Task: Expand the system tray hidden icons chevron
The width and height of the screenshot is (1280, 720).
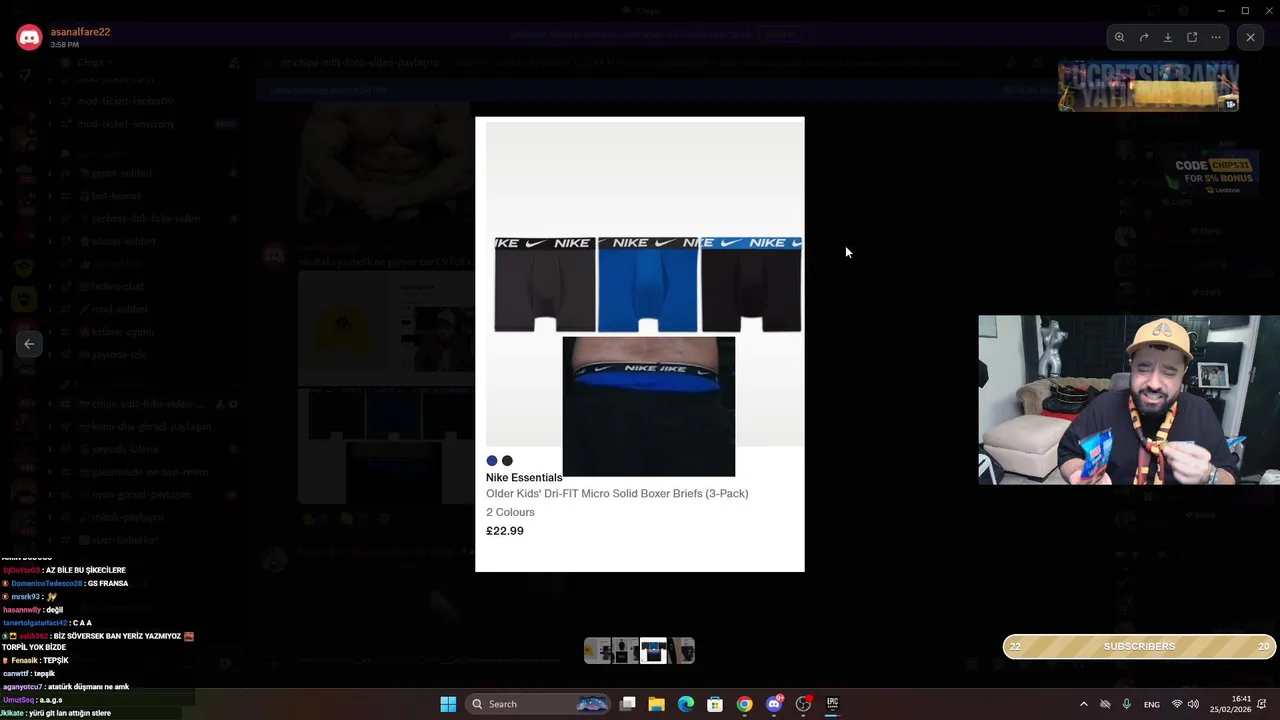Action: click(x=1083, y=704)
